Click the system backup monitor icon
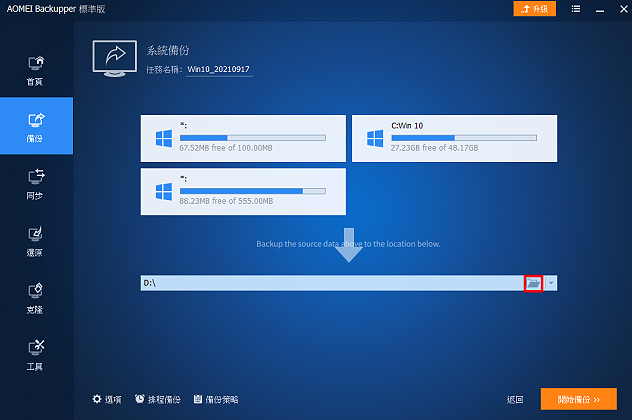The height and width of the screenshot is (420, 632). tap(115, 58)
